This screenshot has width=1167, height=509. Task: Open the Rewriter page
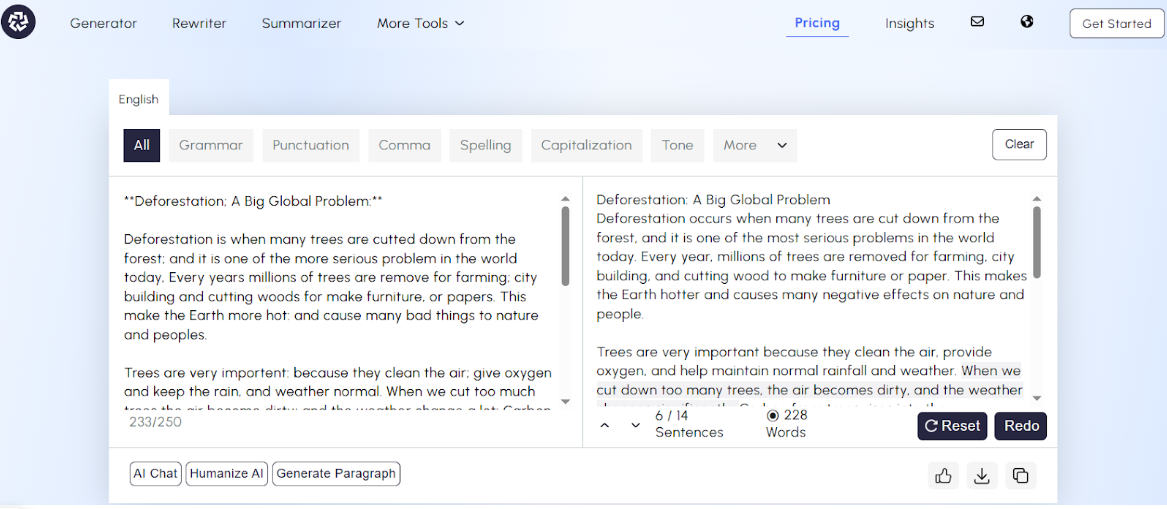point(199,23)
